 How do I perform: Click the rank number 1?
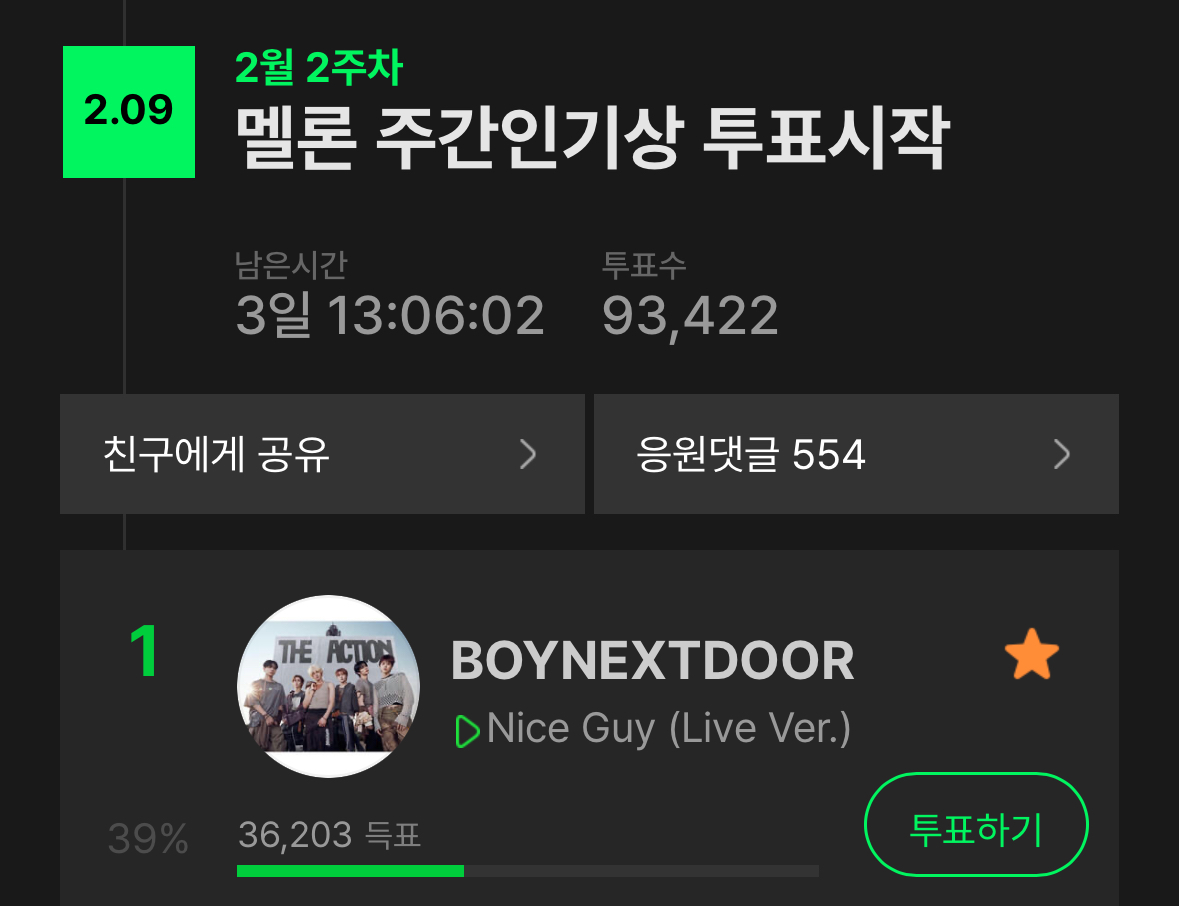(144, 651)
